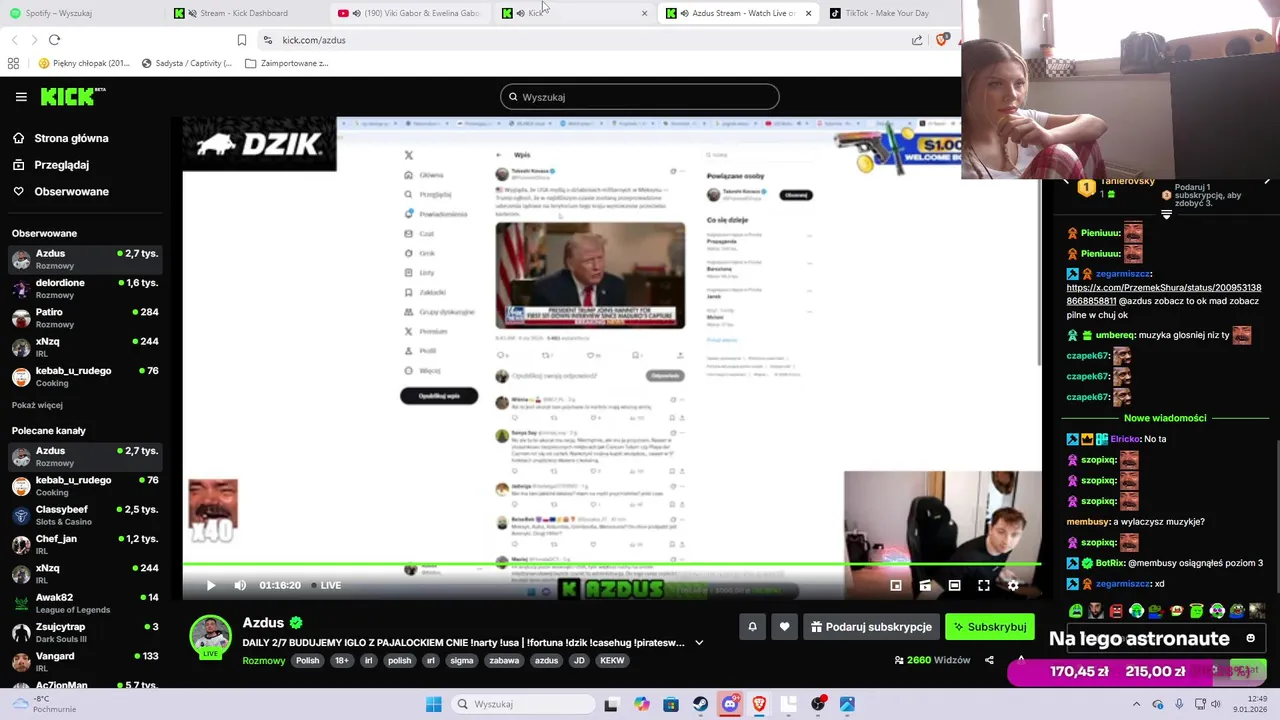Open Obserwowane in sidebar
This screenshot has width=1280, height=720.
(71, 191)
